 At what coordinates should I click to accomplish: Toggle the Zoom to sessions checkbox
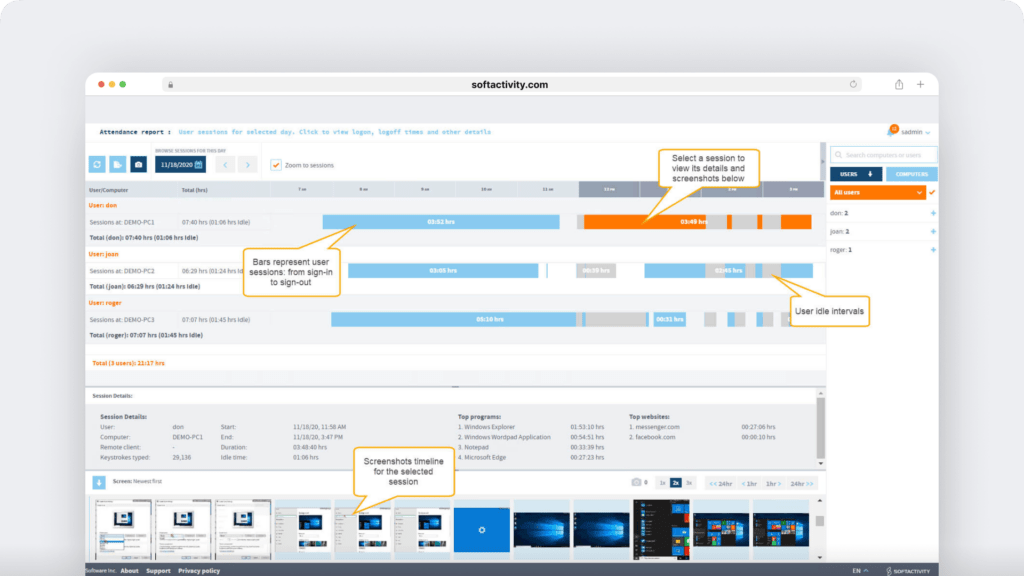[276, 165]
